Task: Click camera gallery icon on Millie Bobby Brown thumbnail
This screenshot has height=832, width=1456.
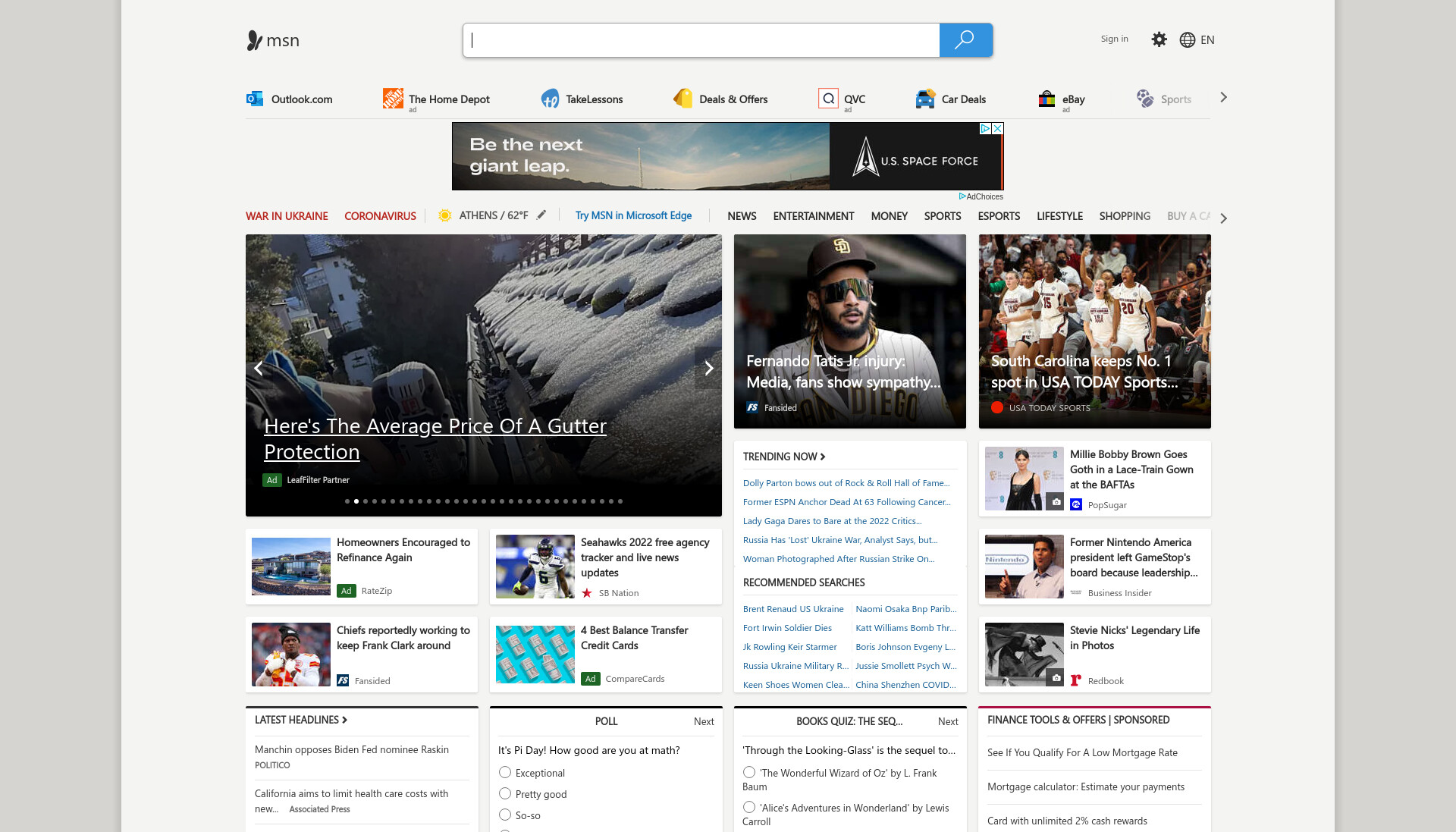Action: pos(1056,501)
